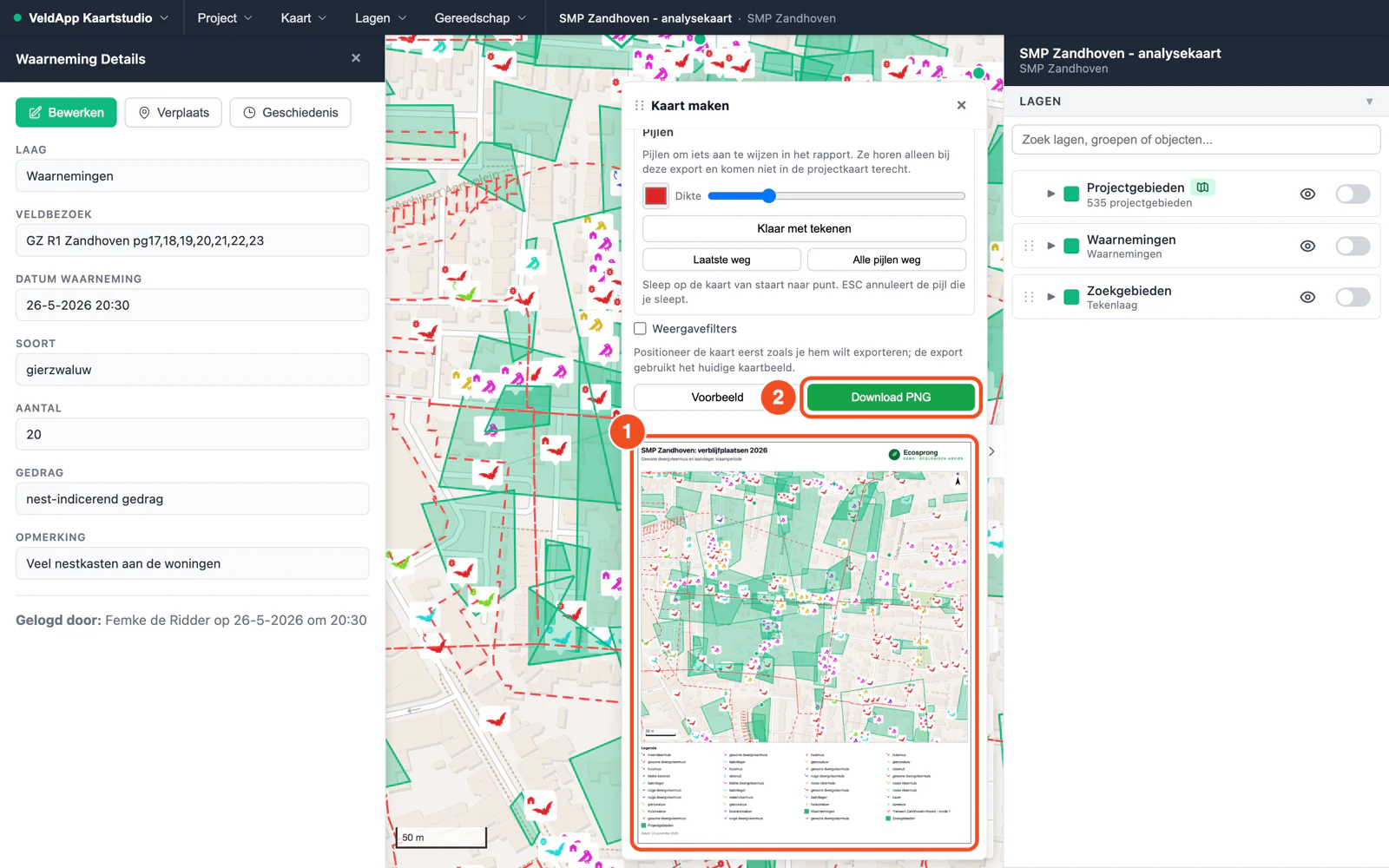Click the Voorbeeld preview button
Image resolution: width=1389 pixels, height=868 pixels.
(x=717, y=398)
